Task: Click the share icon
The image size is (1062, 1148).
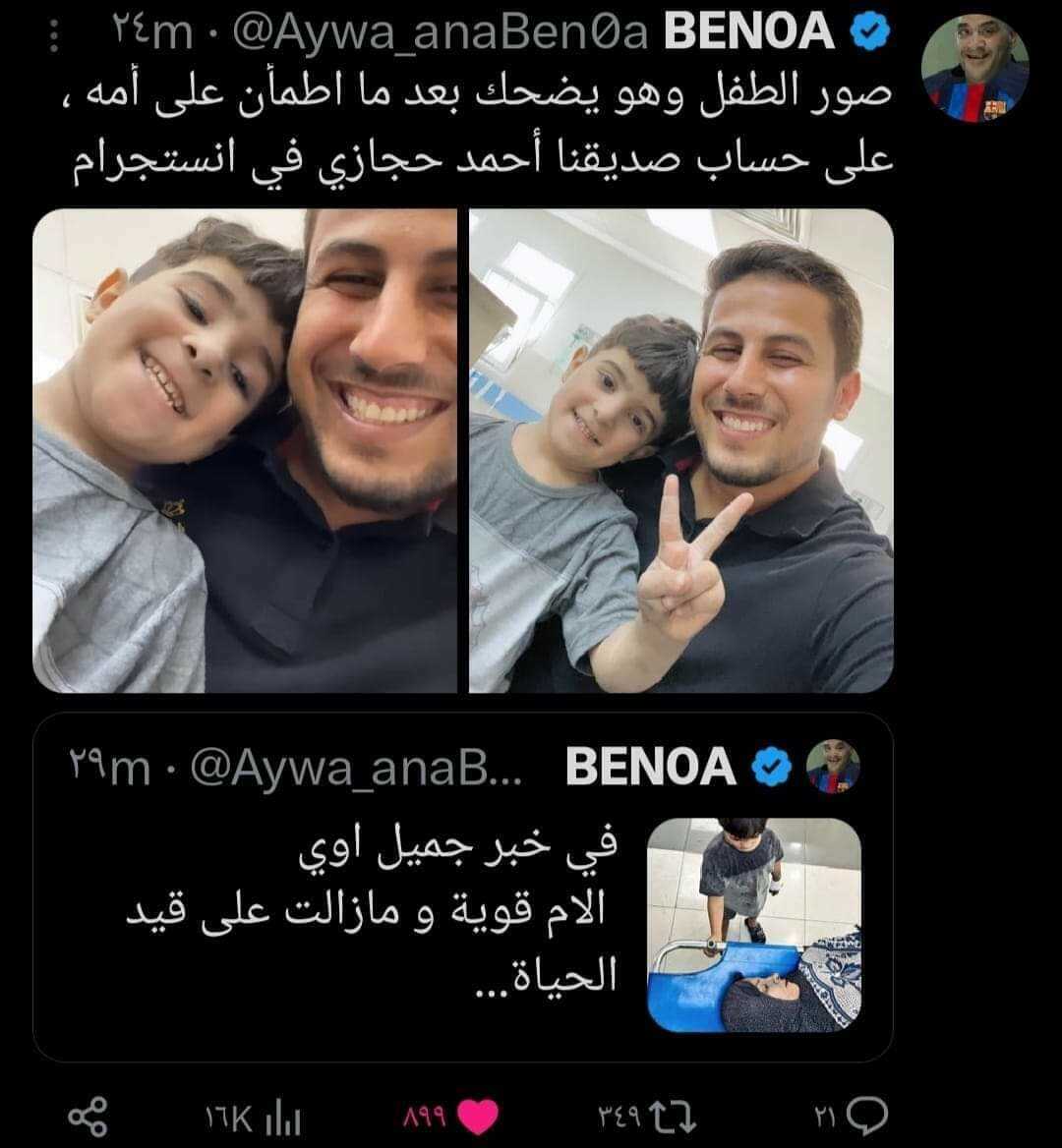Action: 88,1118
